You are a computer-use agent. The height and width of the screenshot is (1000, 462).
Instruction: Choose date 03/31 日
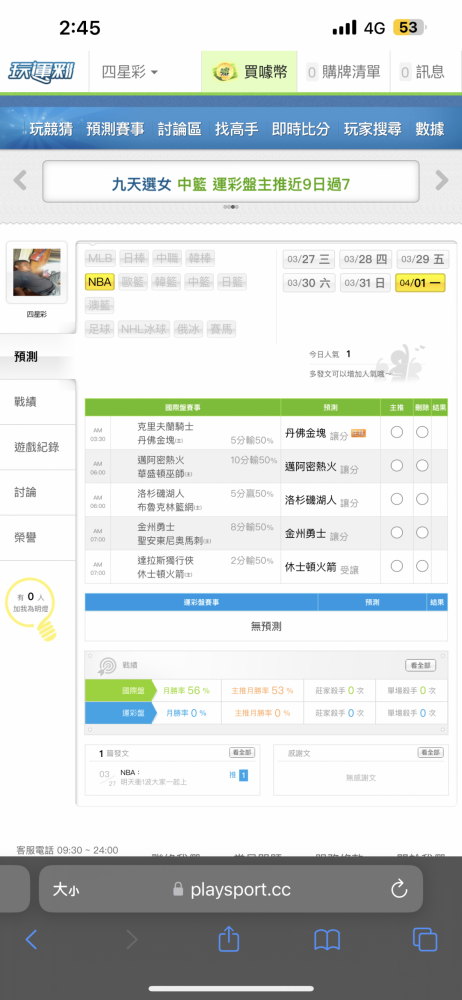[x=365, y=283]
